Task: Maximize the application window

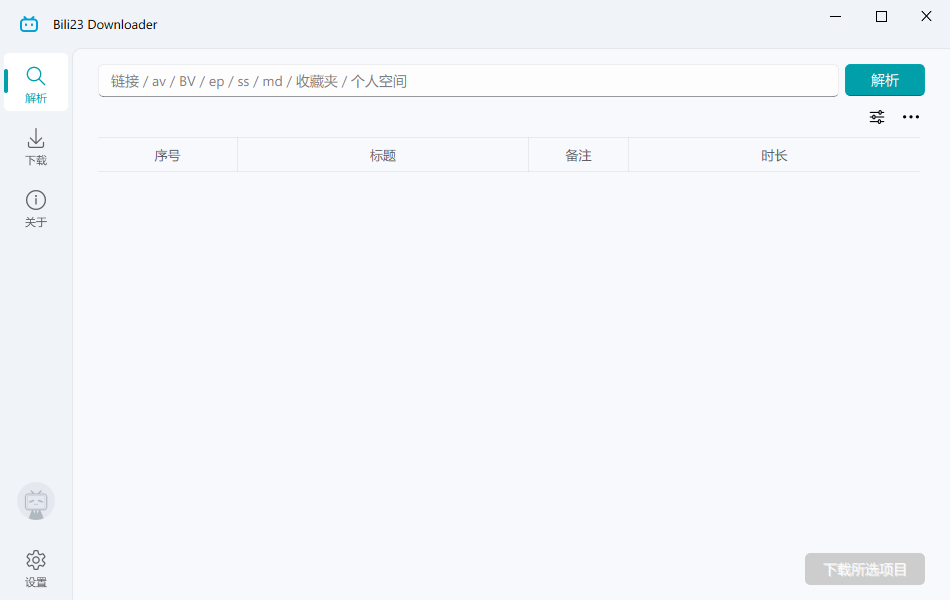Action: coord(880,16)
